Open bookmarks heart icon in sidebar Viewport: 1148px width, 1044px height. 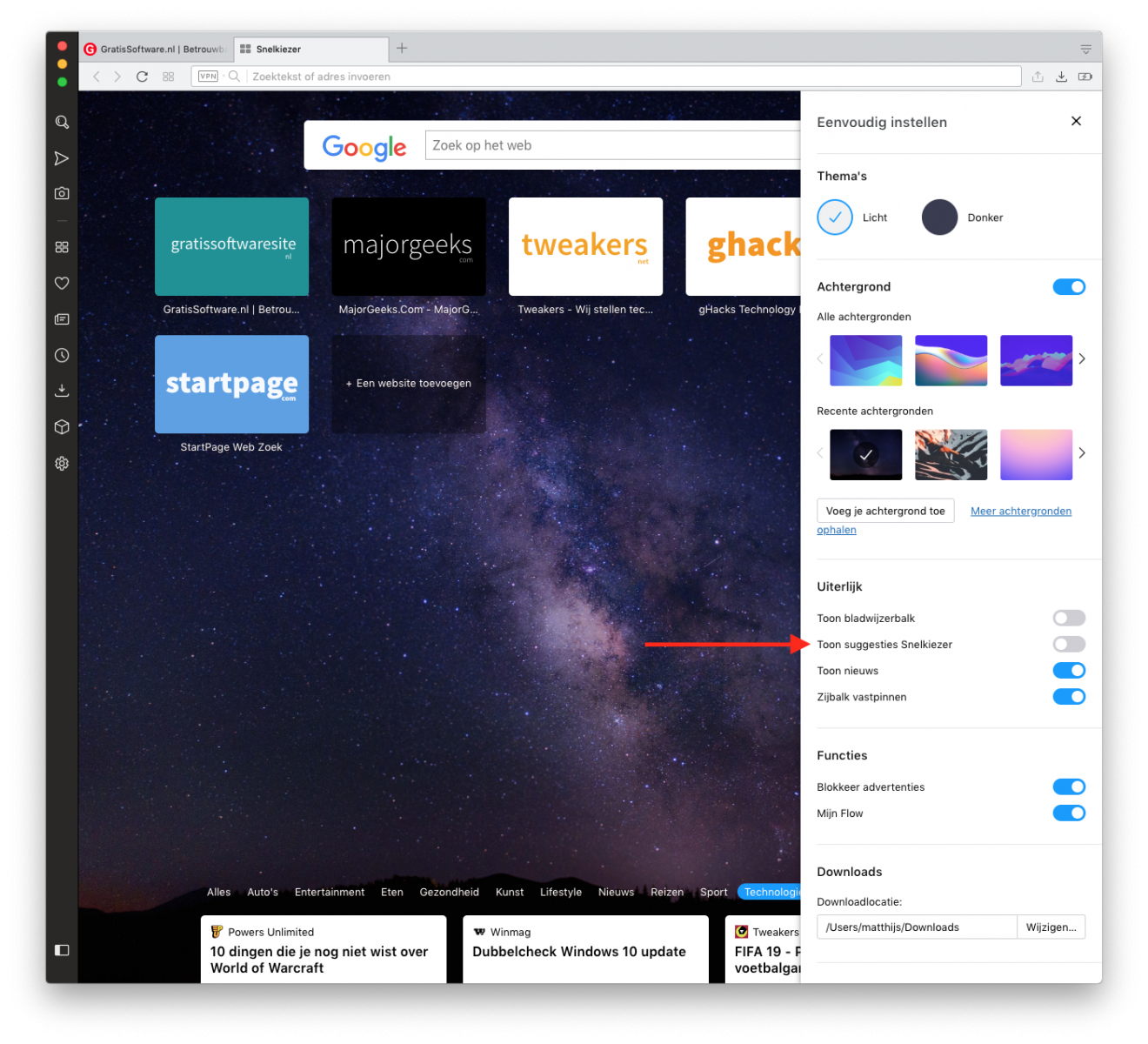(x=62, y=283)
